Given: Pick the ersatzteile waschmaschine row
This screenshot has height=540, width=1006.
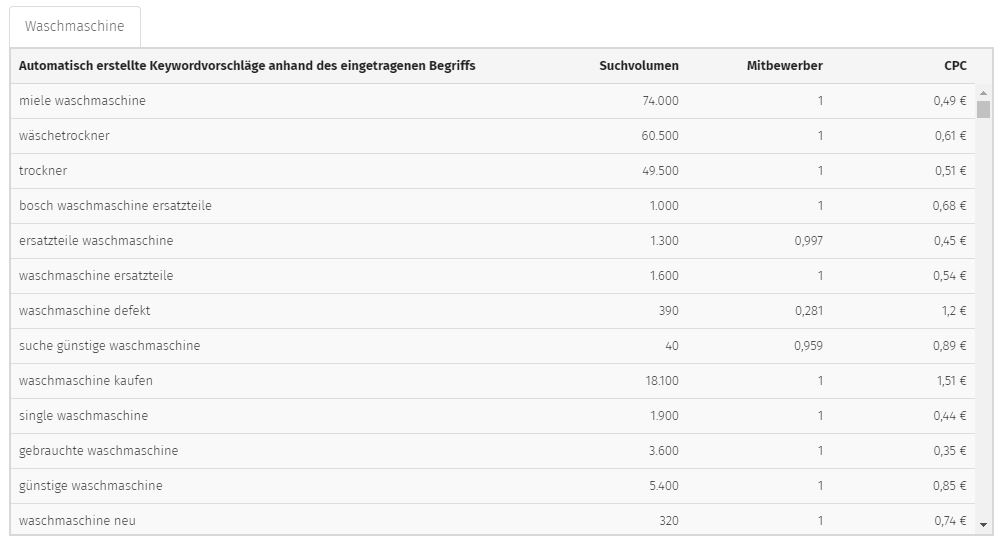Looking at the screenshot, I should (493, 240).
